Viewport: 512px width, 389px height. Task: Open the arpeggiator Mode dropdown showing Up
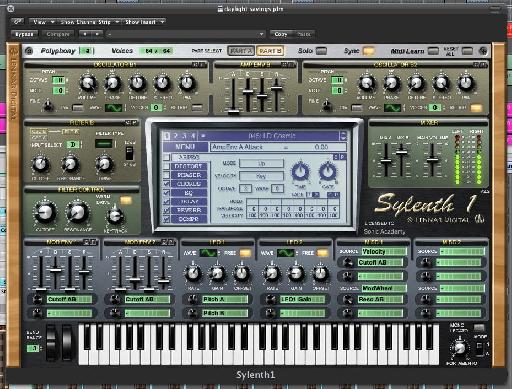pos(262,163)
